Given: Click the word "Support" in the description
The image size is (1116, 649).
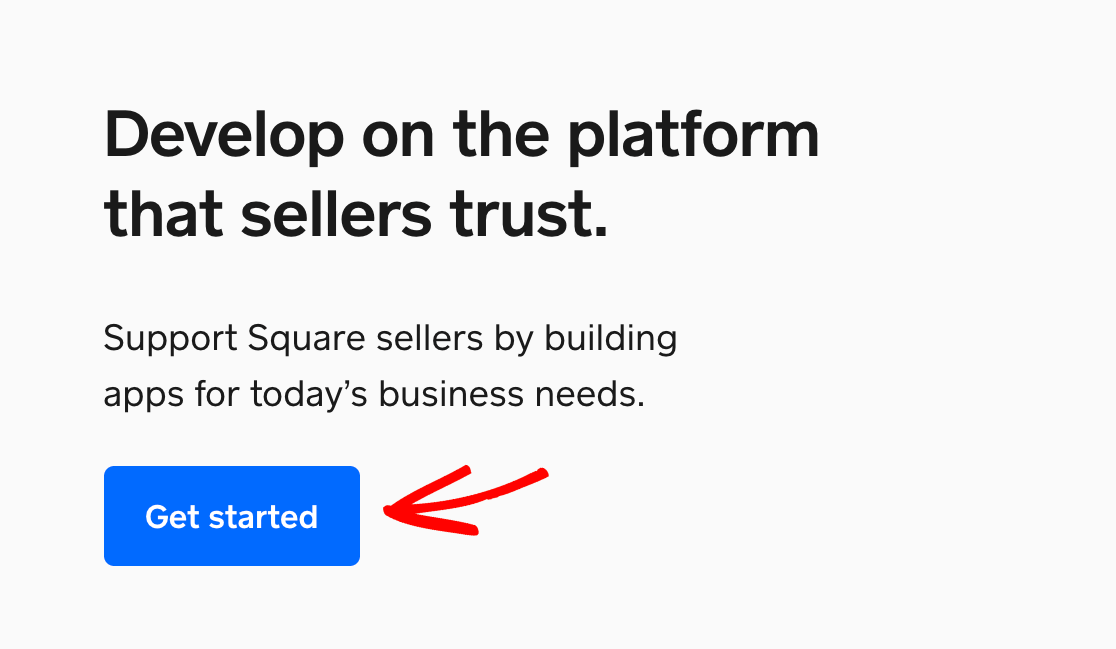Looking at the screenshot, I should point(171,339).
